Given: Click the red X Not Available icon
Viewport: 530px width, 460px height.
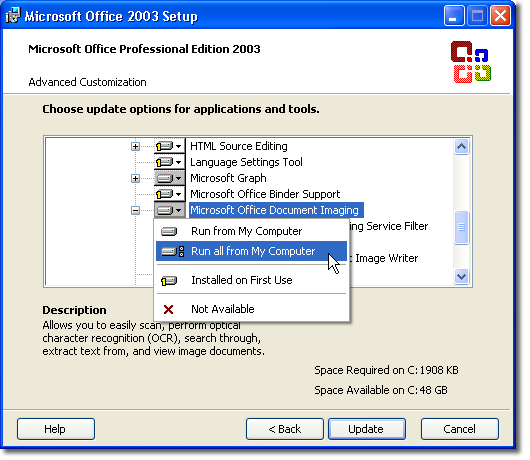Looking at the screenshot, I should tap(168, 309).
